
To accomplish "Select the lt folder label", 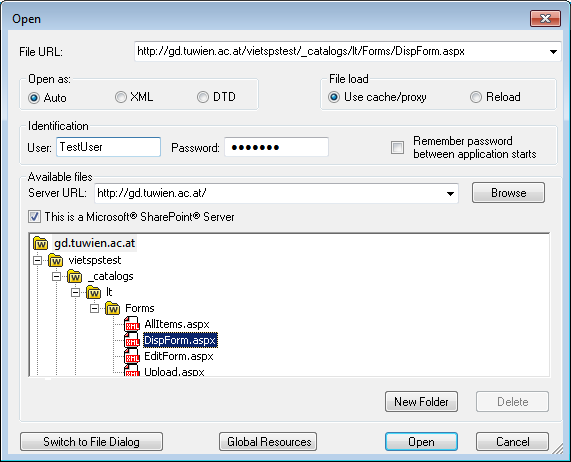I will click(109, 292).
